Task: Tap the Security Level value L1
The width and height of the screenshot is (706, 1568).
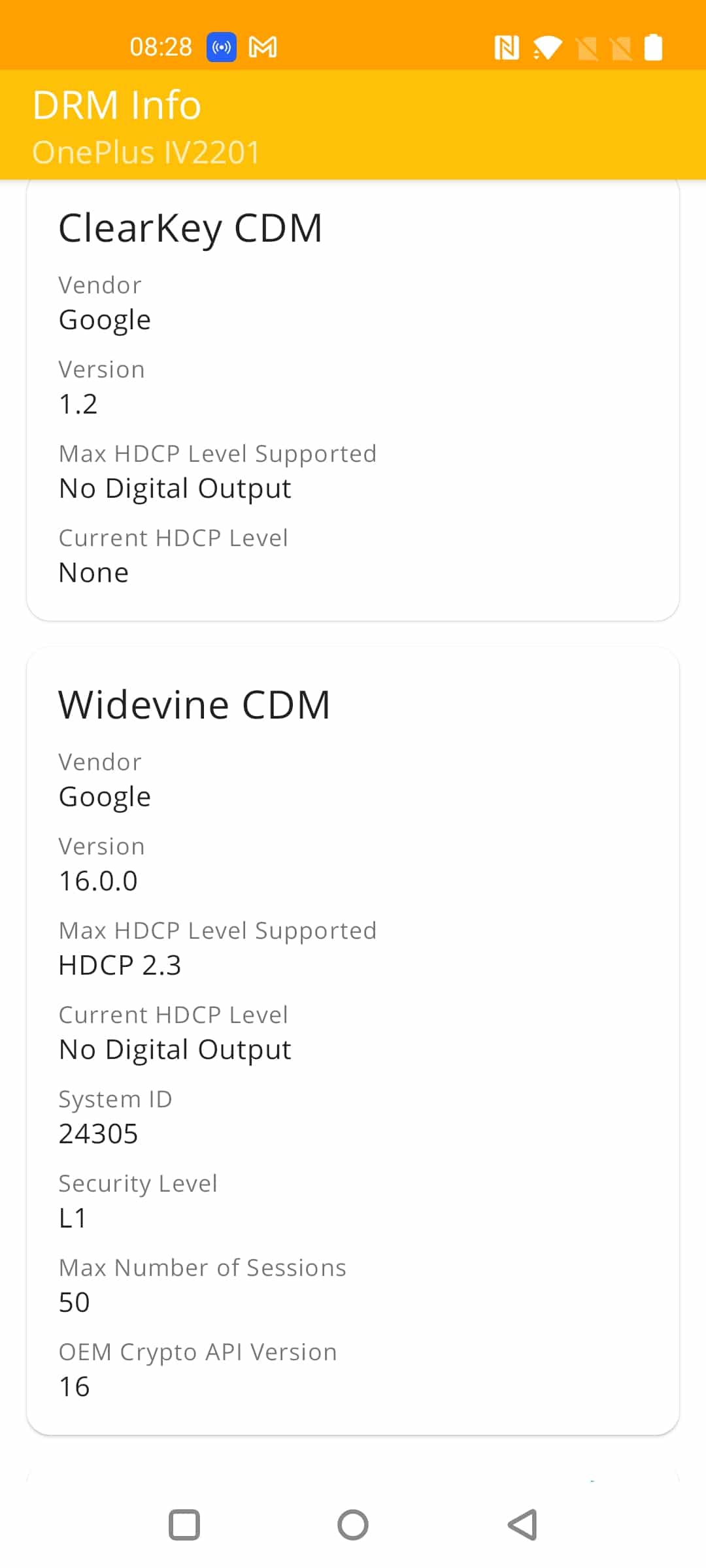Action: point(73,1218)
